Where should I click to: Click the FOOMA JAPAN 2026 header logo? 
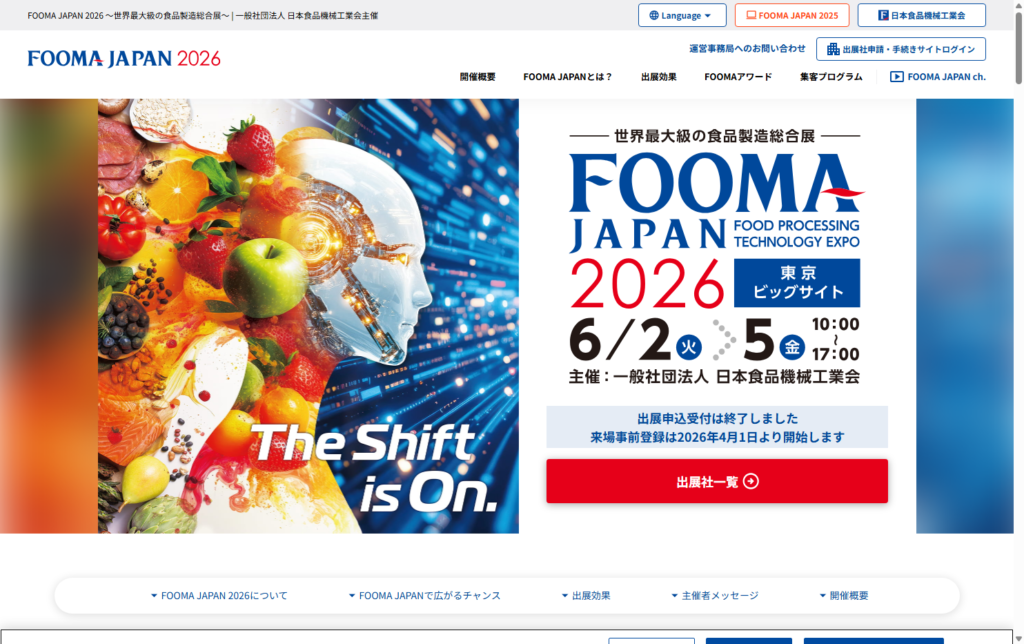124,59
